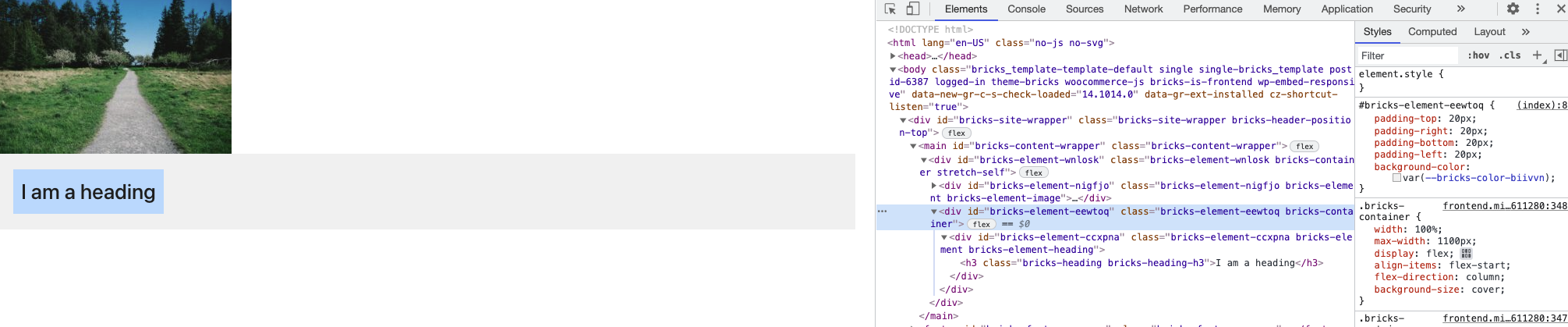
Task: Select the Styles sidebar tab
Action: coord(1377,32)
